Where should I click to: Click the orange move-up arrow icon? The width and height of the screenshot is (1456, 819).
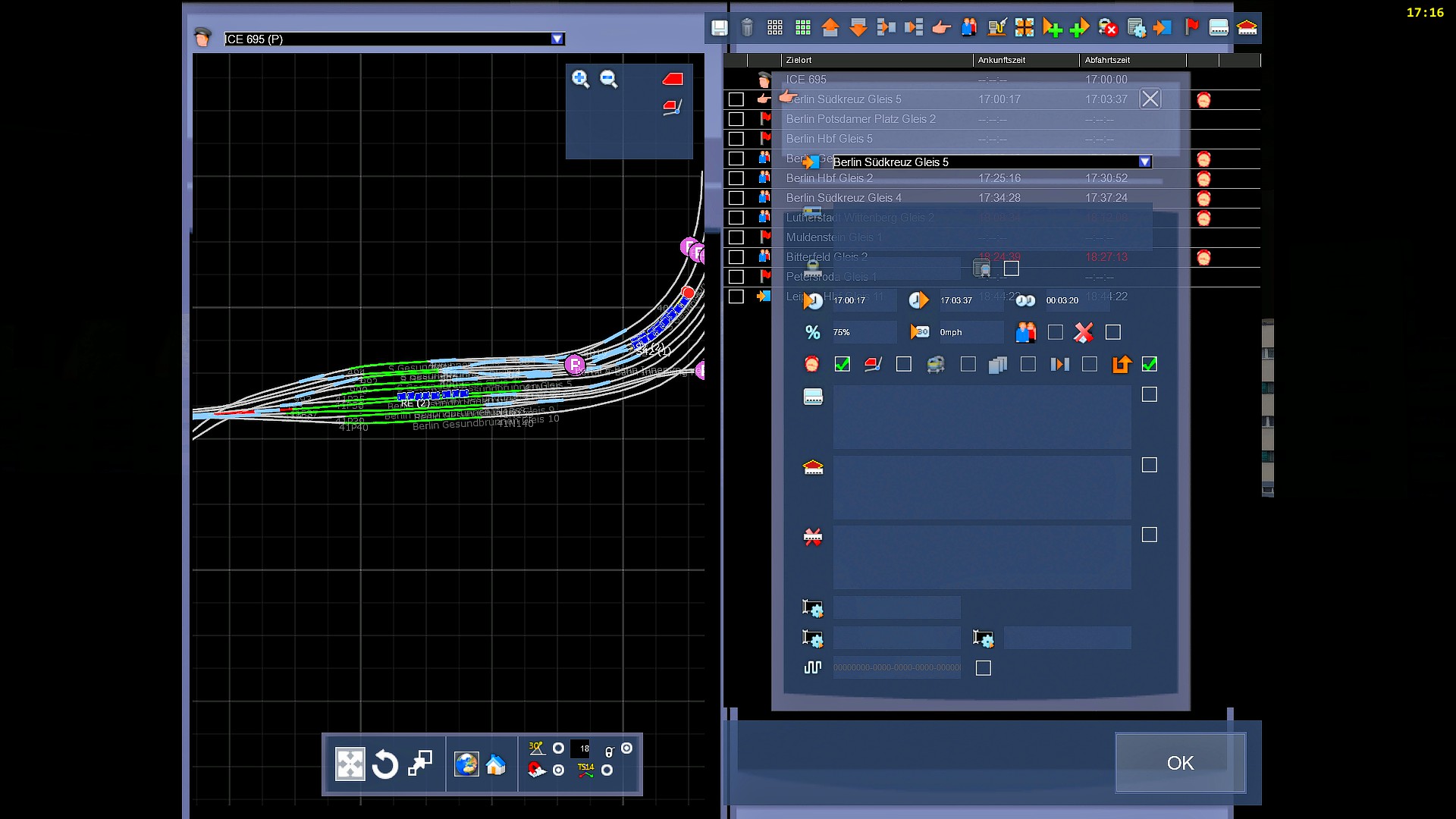[830, 28]
